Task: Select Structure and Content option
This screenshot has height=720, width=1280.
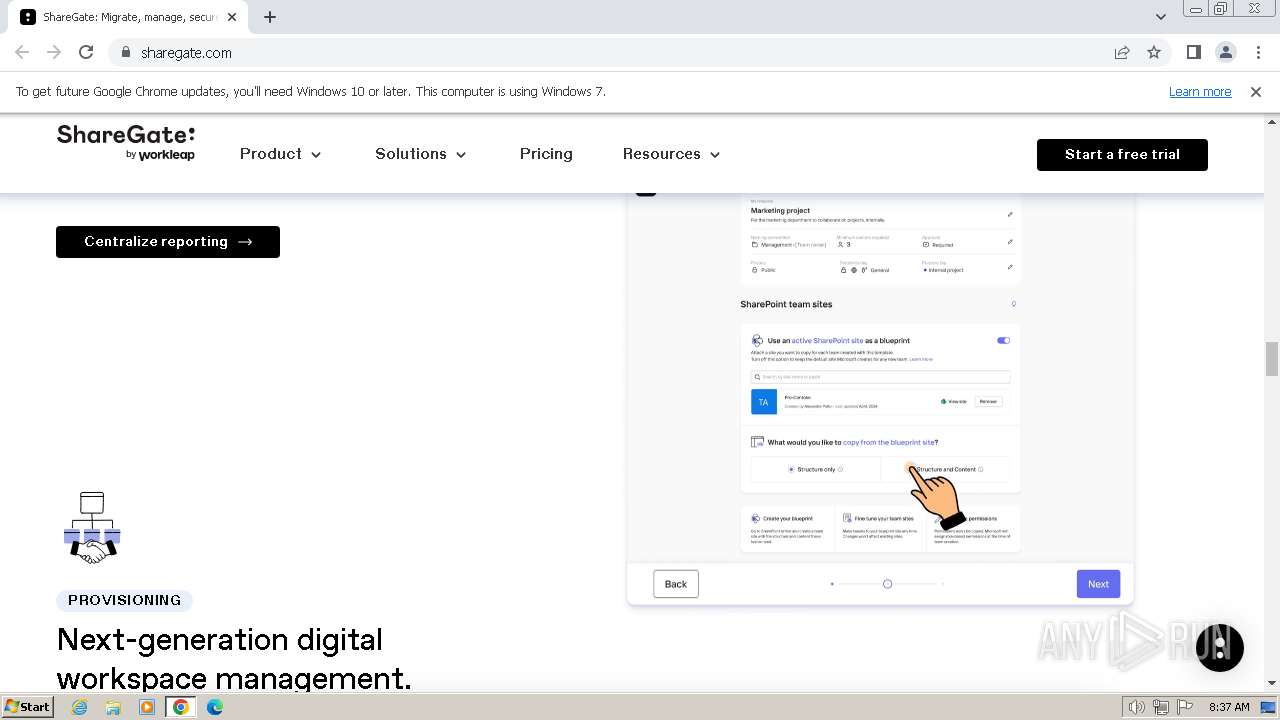Action: (x=946, y=469)
